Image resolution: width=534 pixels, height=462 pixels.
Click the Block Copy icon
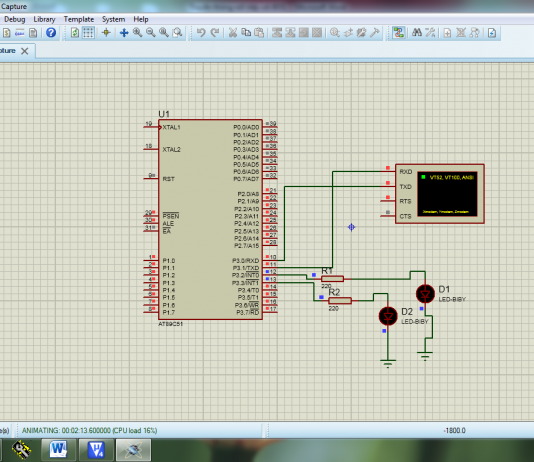coord(277,33)
